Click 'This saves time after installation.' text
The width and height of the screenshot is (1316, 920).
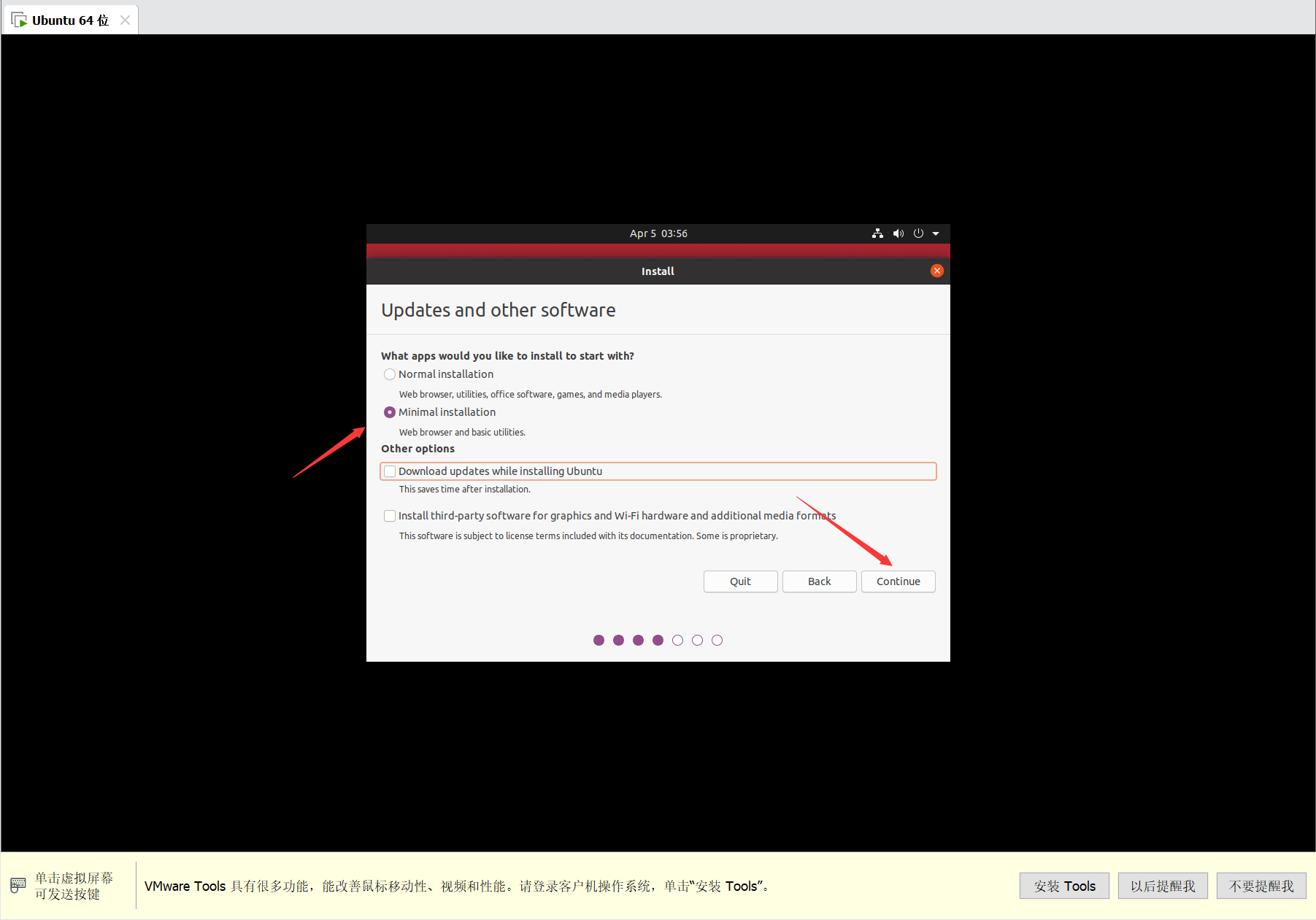[464, 489]
